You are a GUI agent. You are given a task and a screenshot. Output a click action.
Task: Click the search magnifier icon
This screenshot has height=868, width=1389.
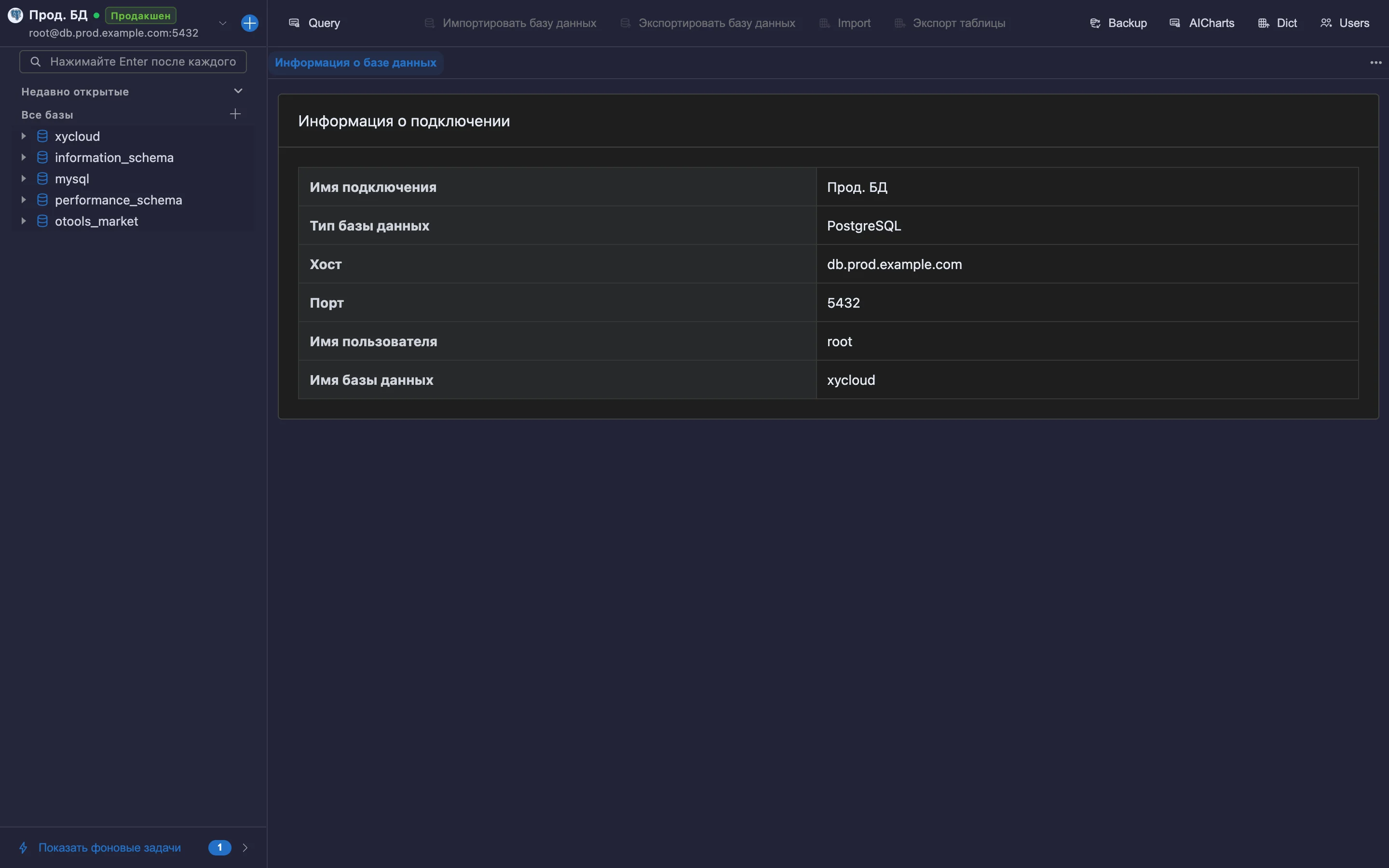[x=36, y=61]
